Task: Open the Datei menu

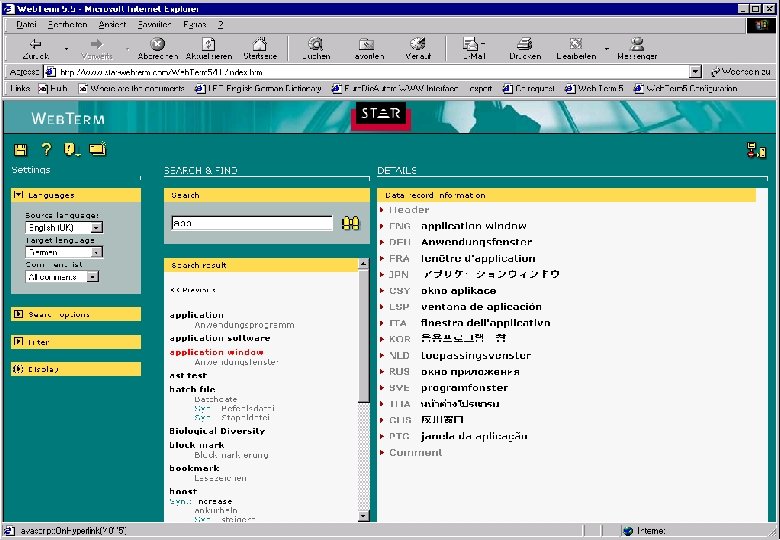Action: click(26, 24)
